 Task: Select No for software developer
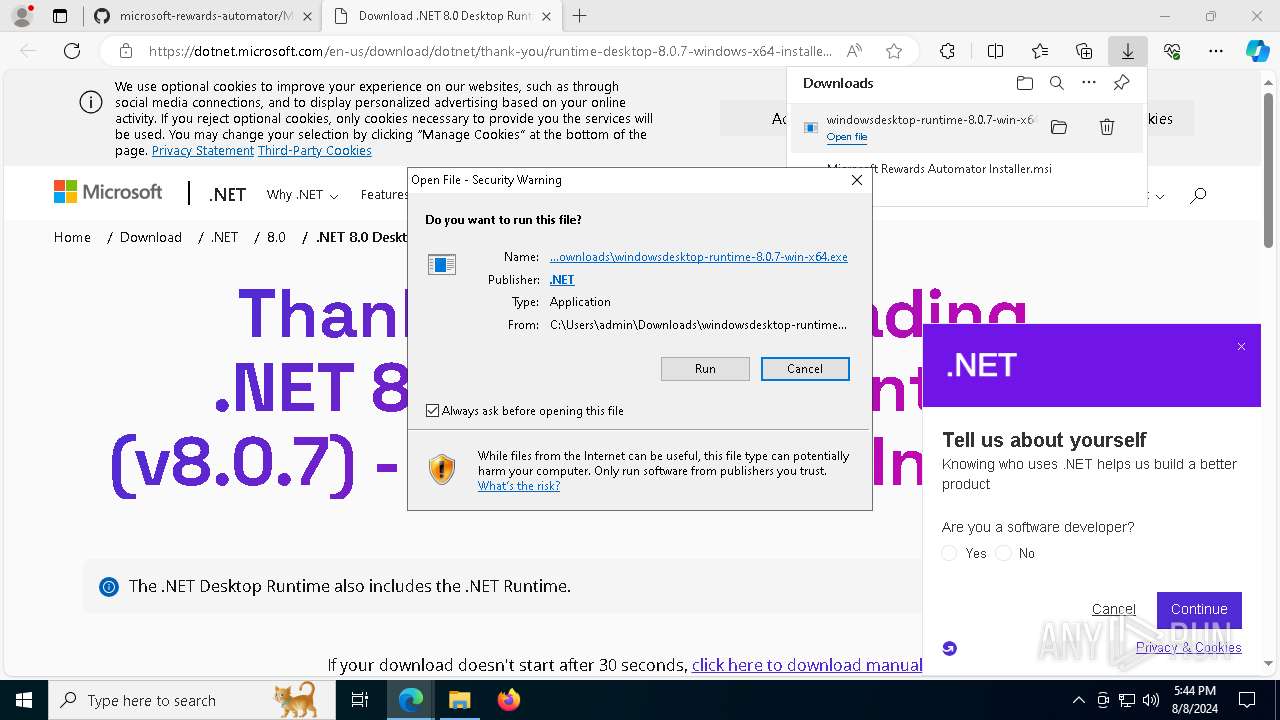coord(1004,553)
